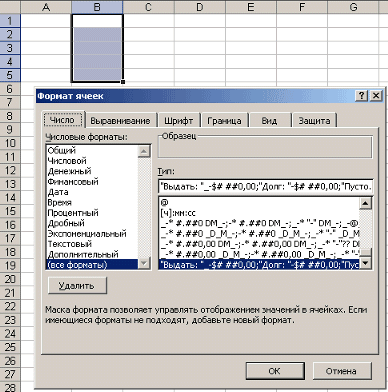Select the Числовой format
This screenshot has width=388, height=392.
pos(92,161)
